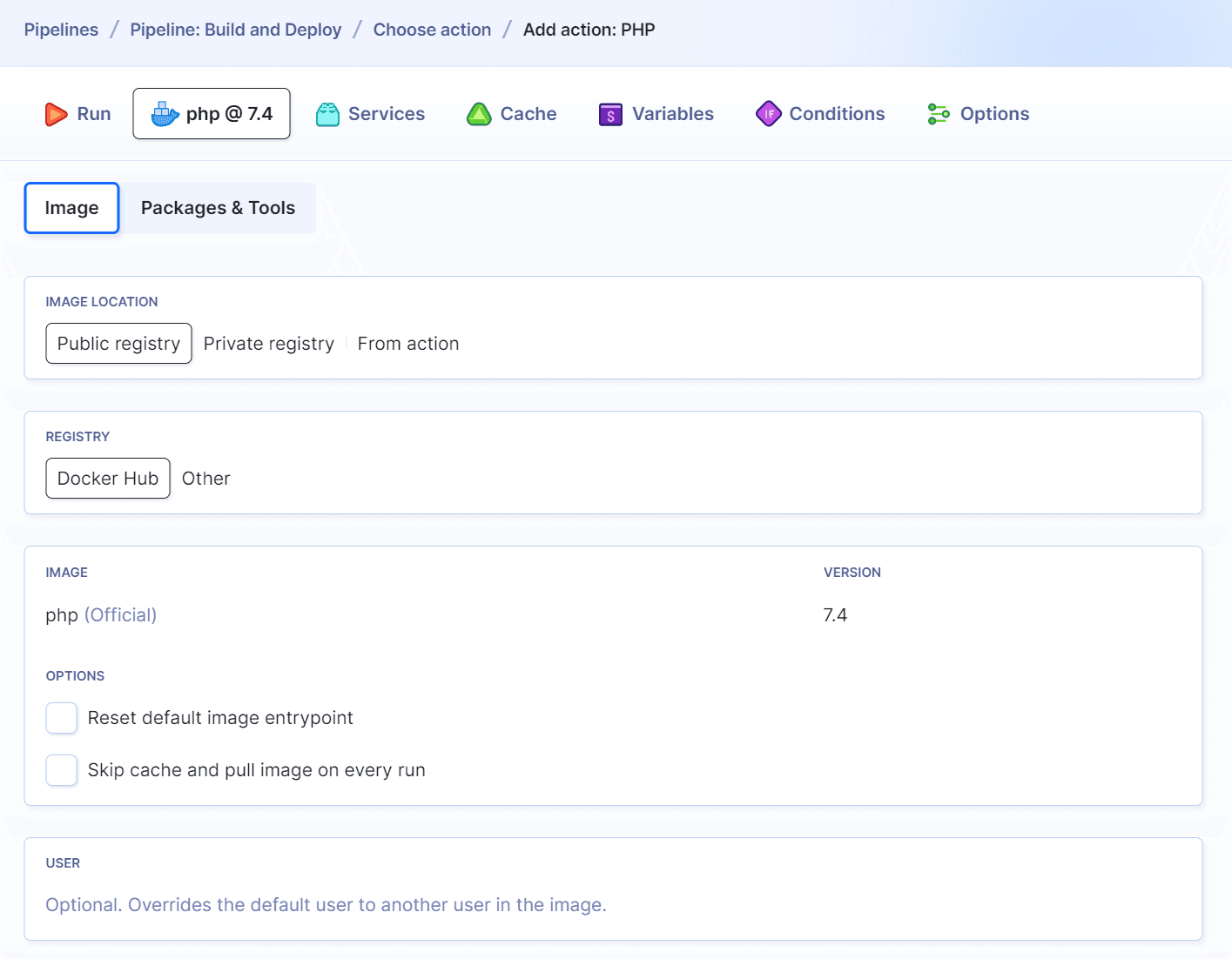Viewport: 1232px width, 959px height.
Task: Open the php (Official) link
Action: tap(120, 614)
